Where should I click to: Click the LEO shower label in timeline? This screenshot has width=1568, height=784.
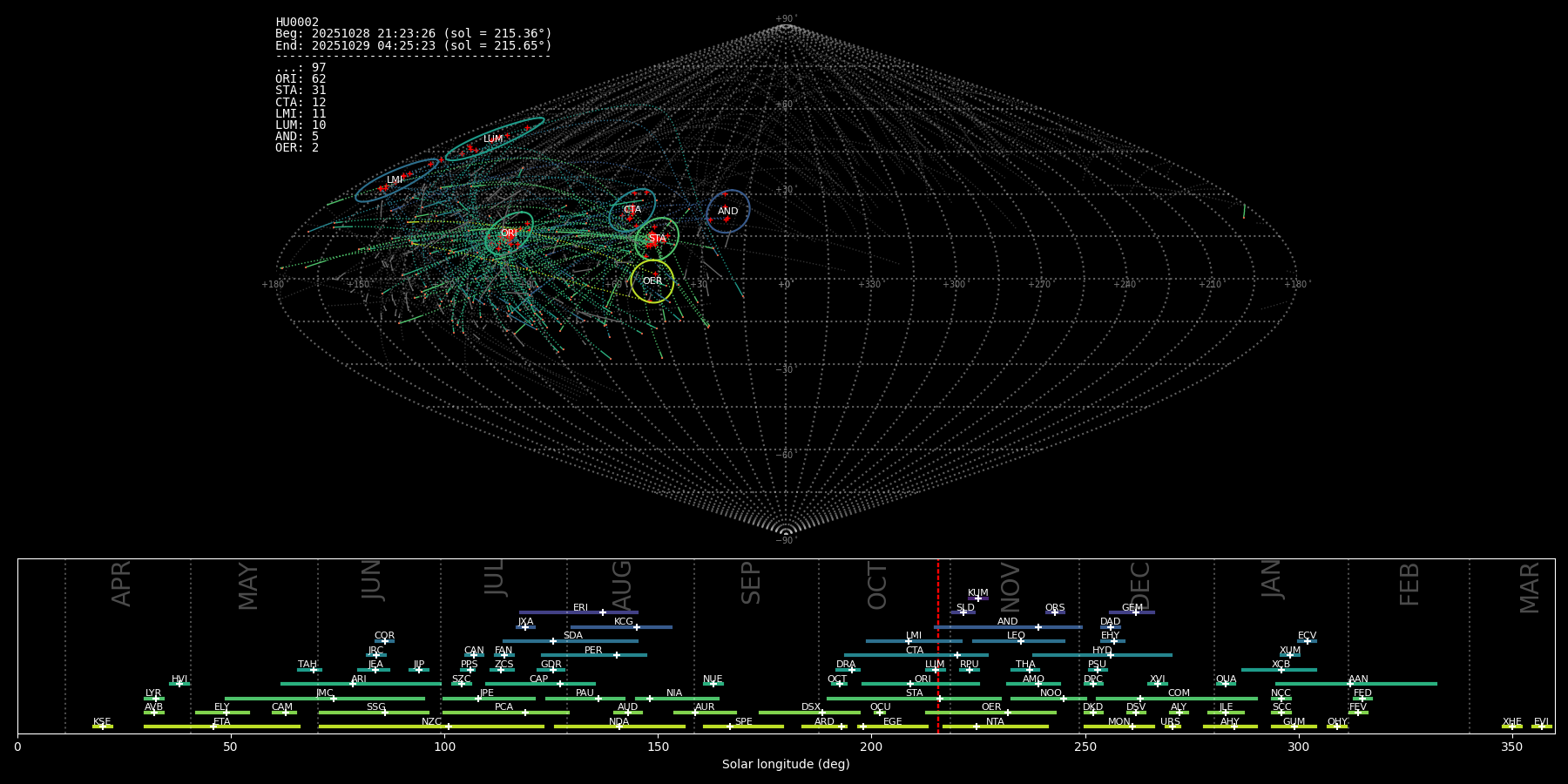click(1017, 636)
